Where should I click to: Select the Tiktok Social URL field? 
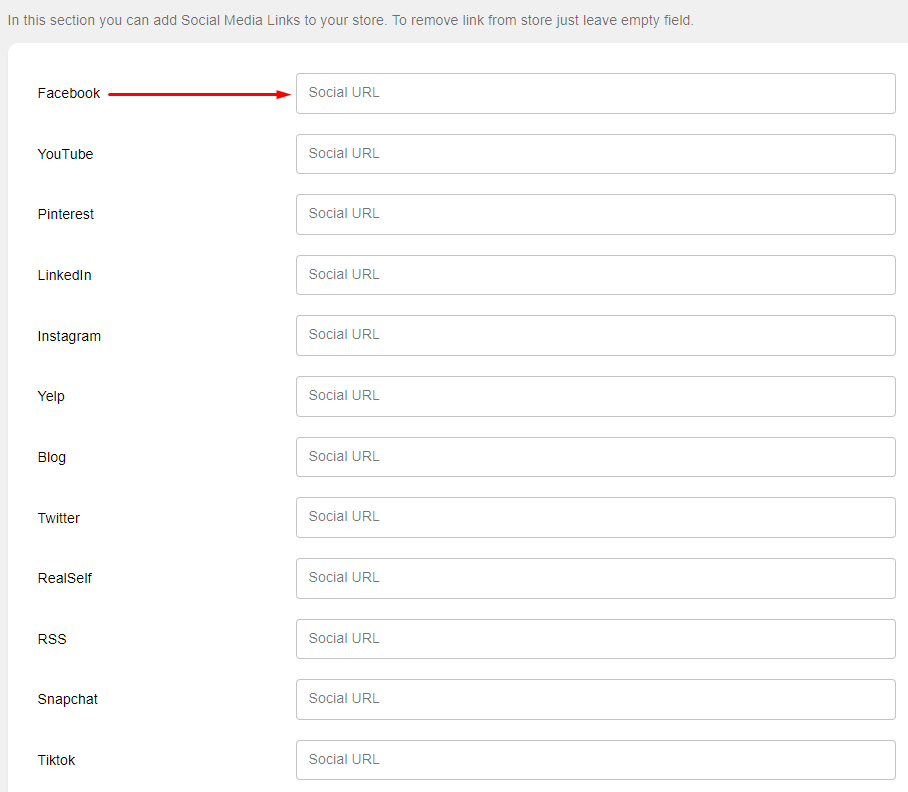click(596, 760)
